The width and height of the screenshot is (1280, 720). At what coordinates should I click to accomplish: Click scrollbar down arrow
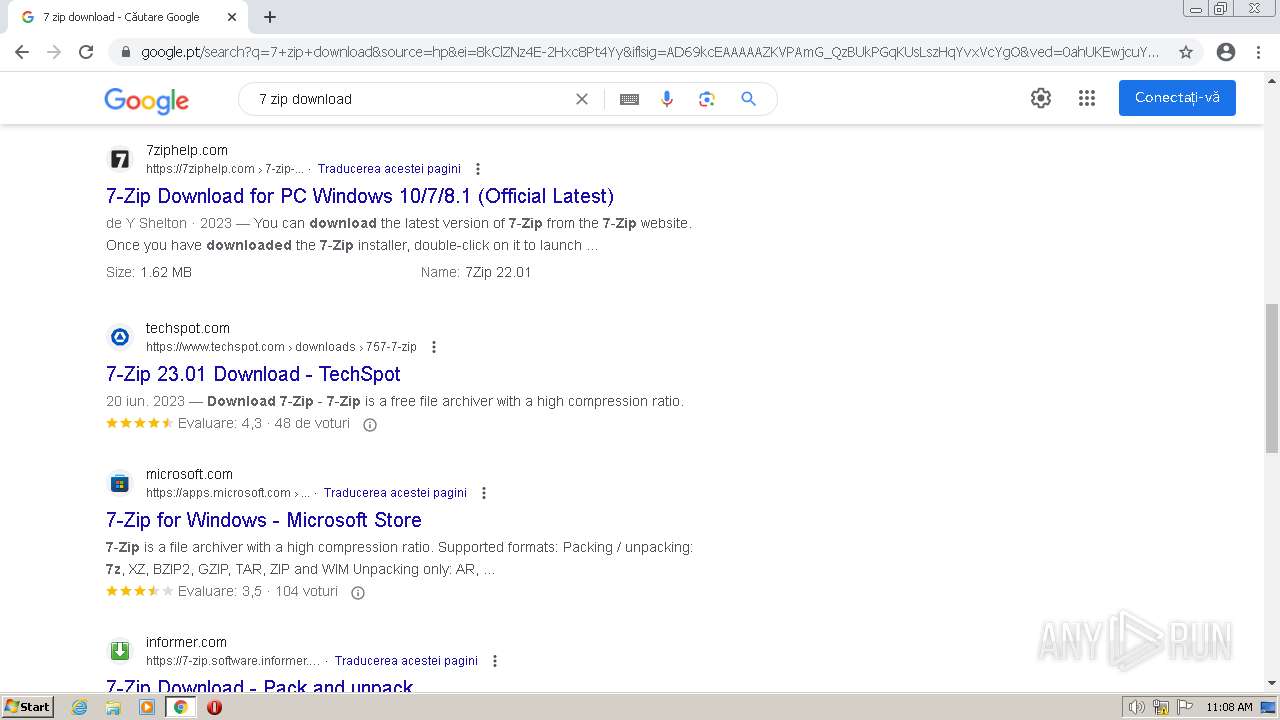click(x=1272, y=683)
